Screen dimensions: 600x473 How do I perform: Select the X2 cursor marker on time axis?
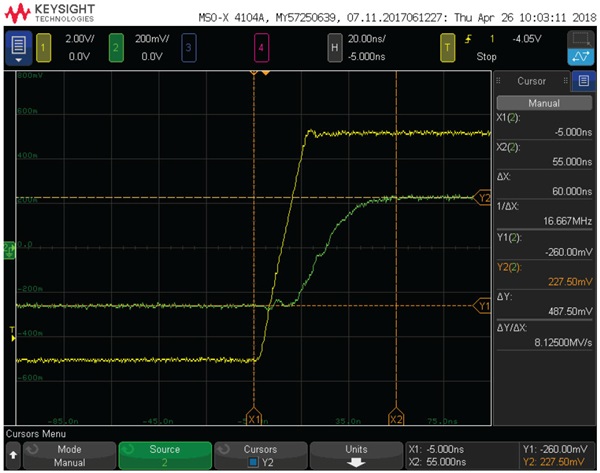[x=396, y=417]
